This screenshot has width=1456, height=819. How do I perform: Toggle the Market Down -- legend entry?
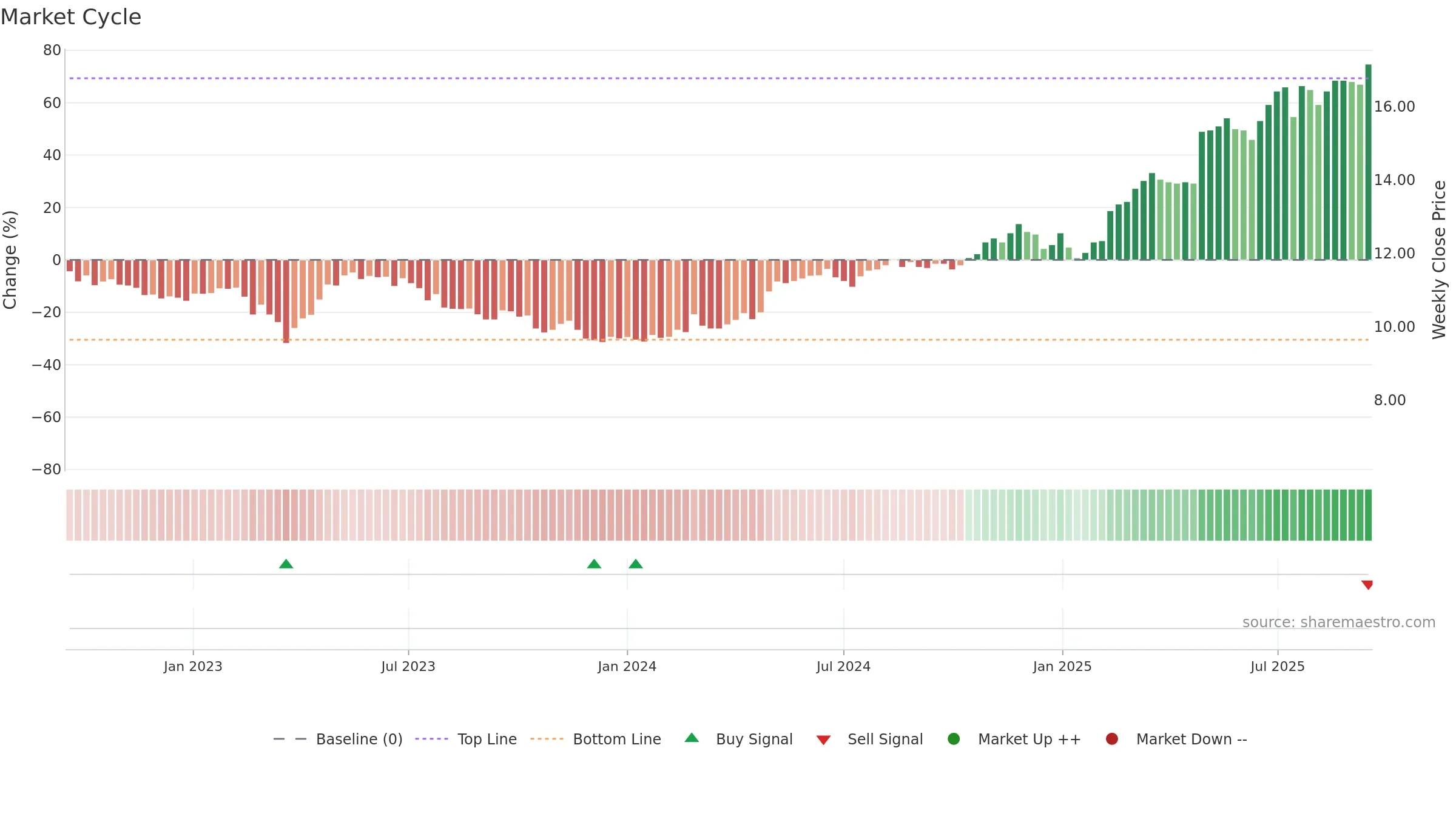[1176, 739]
